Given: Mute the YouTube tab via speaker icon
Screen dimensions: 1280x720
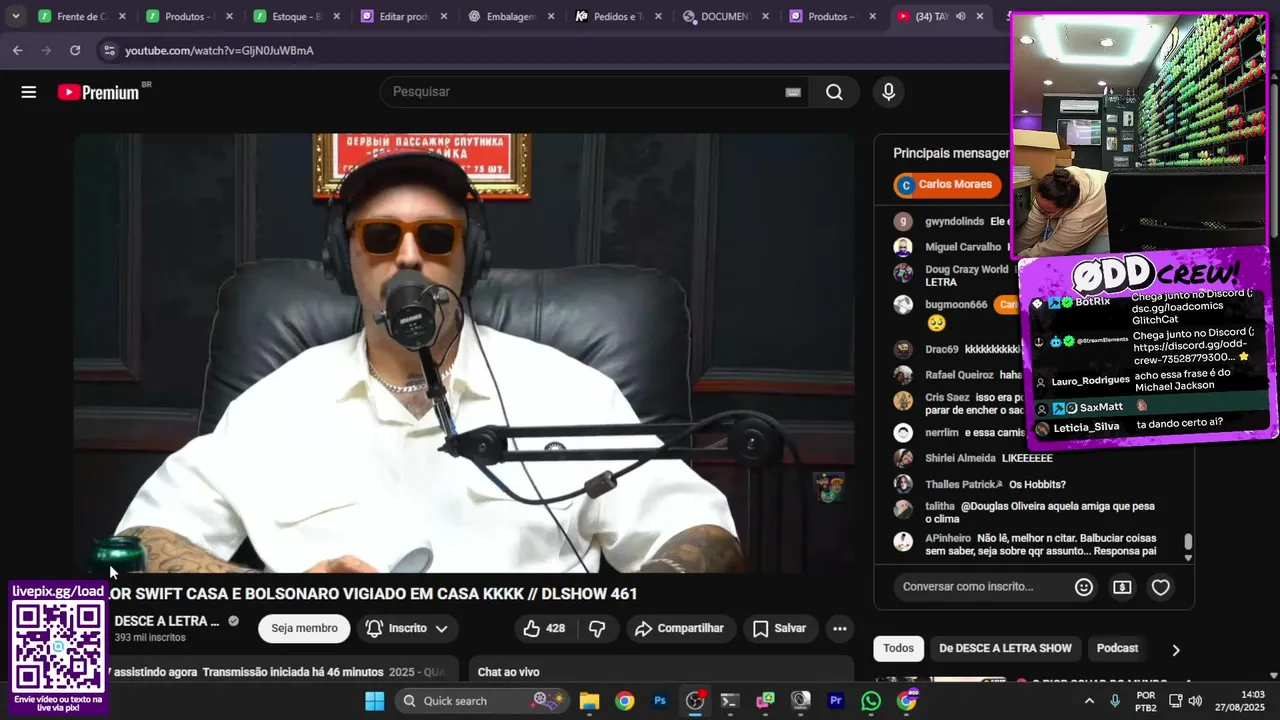Looking at the screenshot, I should (x=961, y=16).
